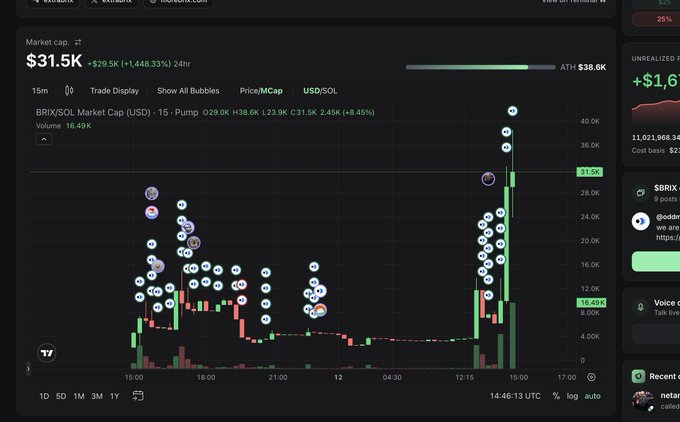The image size is (680, 422).
Task: Open the 14:46:13 UTC timezone selector
Action: tap(515, 396)
